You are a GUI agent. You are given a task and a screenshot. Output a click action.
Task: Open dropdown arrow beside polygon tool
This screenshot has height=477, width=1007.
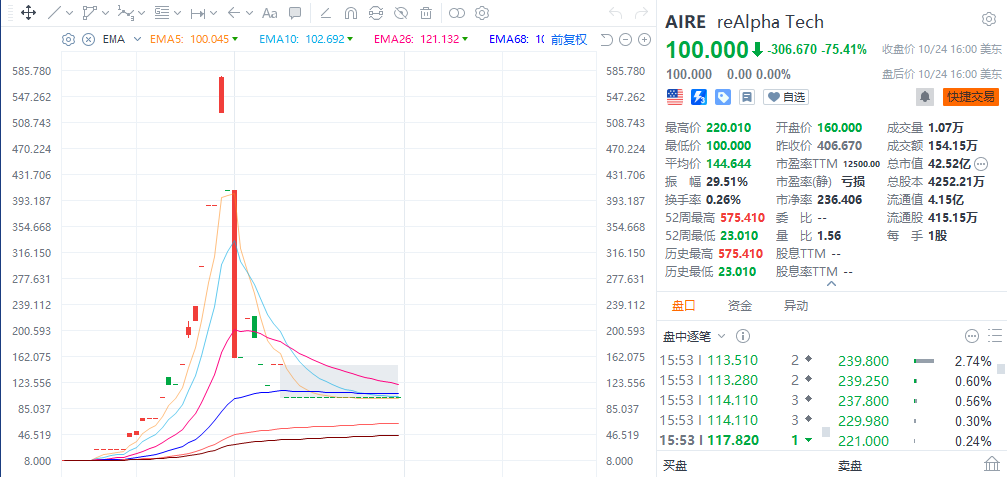[x=105, y=13]
